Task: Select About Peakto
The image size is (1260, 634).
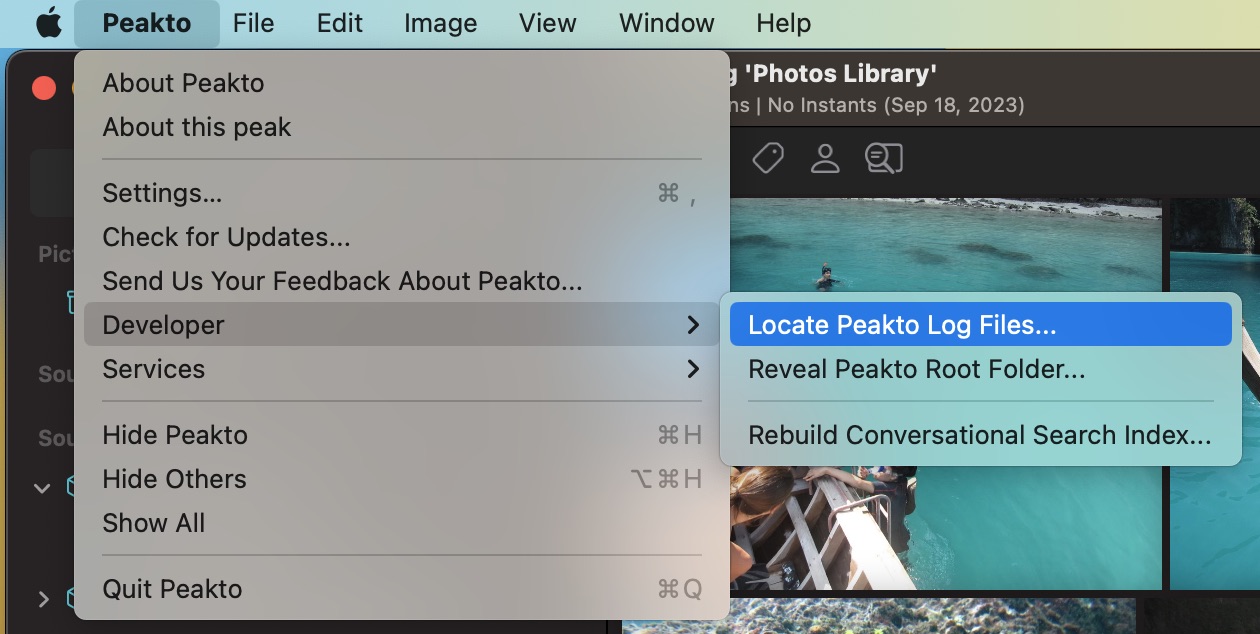Action: point(401,83)
